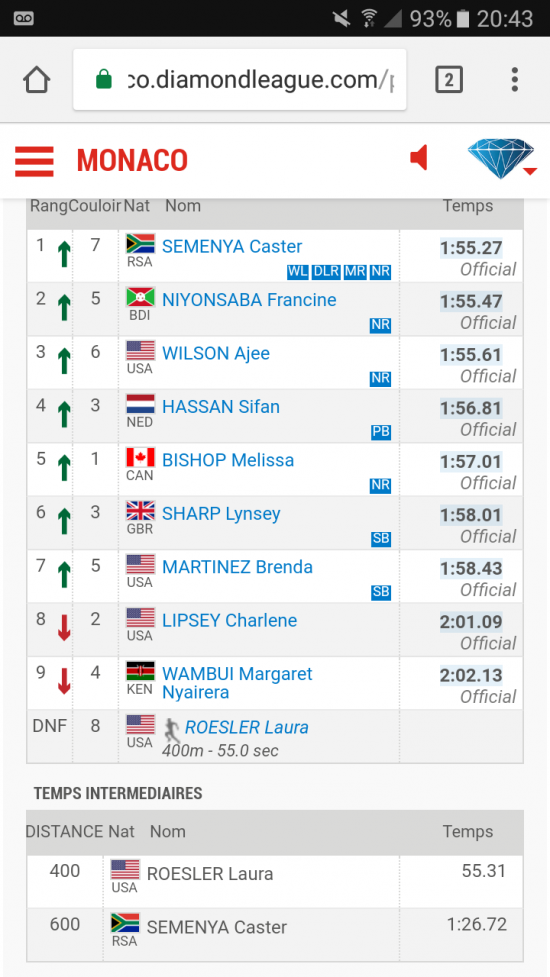This screenshot has width=550, height=977.
Task: Open SEMENYA Caster athlete profile link
Action: (x=232, y=246)
